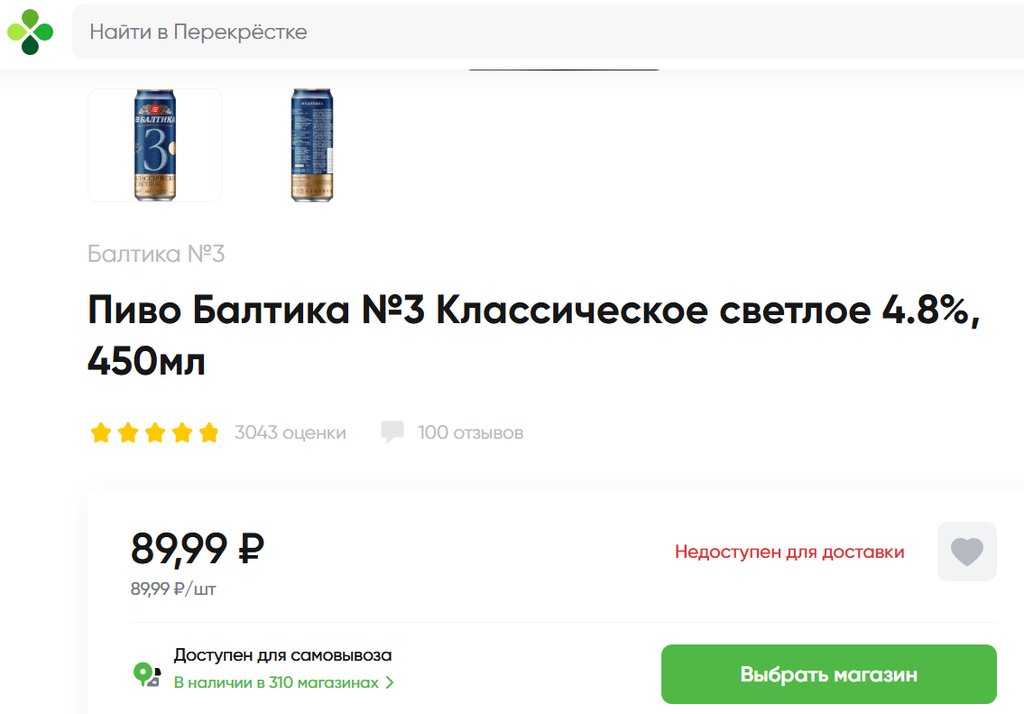The height and width of the screenshot is (714, 1024).
Task: Toggle the heart favorite button
Action: (x=966, y=551)
